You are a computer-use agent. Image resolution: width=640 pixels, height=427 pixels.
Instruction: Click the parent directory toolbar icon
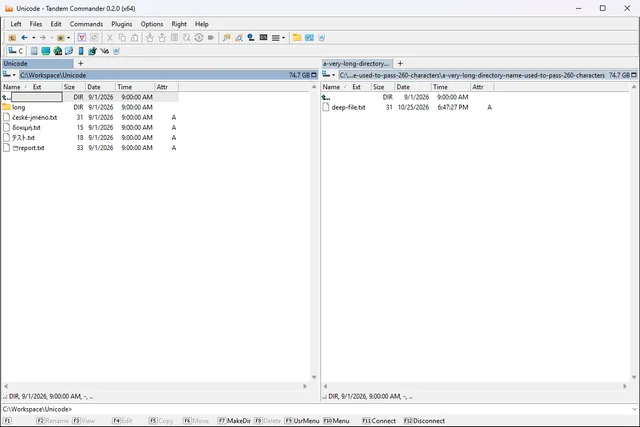click(x=12, y=38)
